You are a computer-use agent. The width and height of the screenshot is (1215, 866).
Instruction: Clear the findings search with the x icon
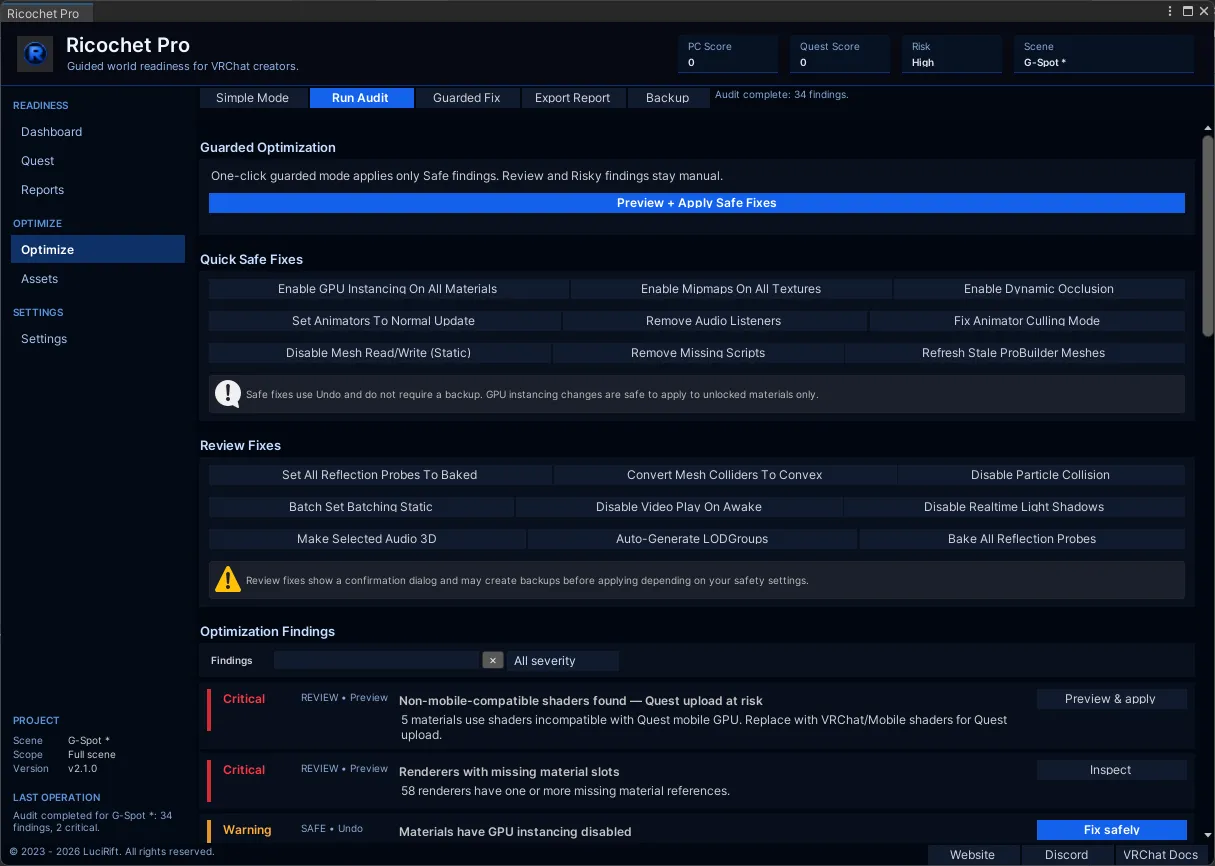pyautogui.click(x=493, y=660)
